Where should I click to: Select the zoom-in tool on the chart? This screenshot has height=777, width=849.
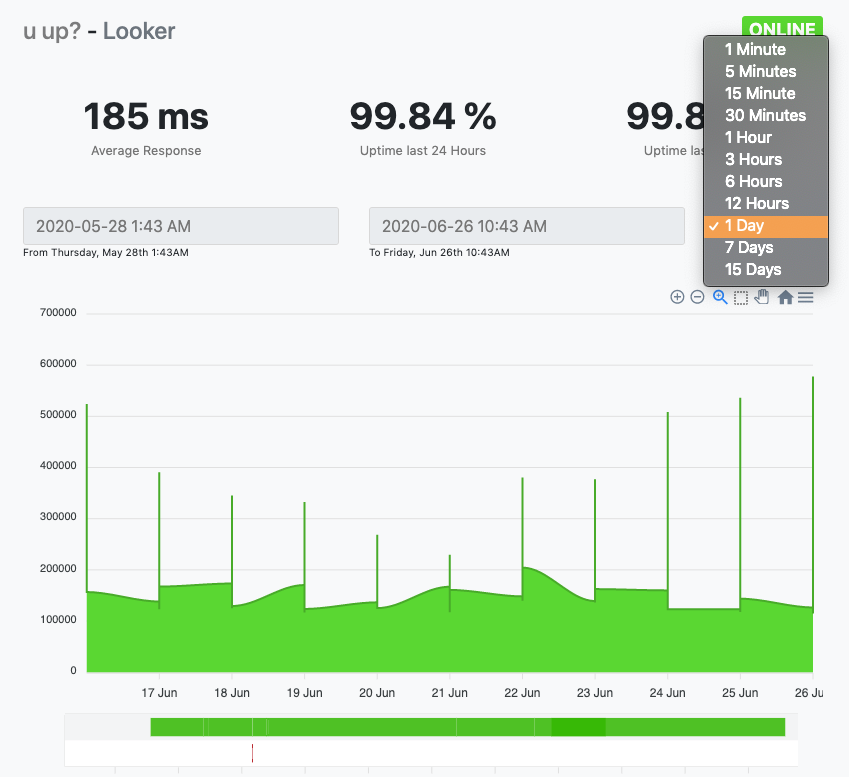point(677,297)
